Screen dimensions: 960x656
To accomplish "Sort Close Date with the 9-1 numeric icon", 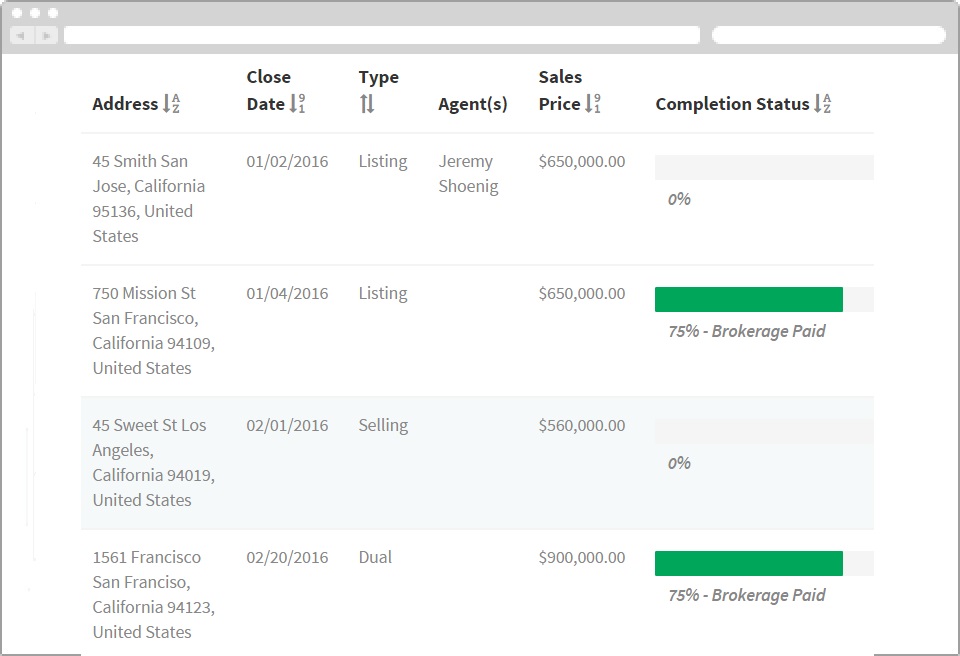I will tap(297, 103).
